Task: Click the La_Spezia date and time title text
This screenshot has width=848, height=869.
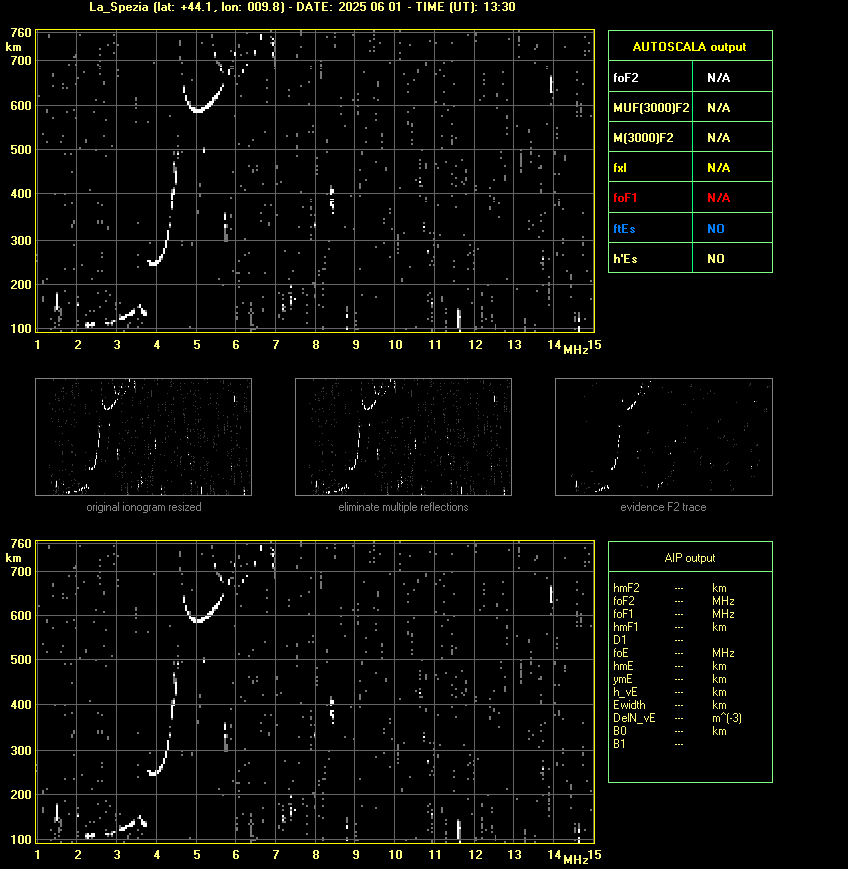Action: [x=302, y=7]
